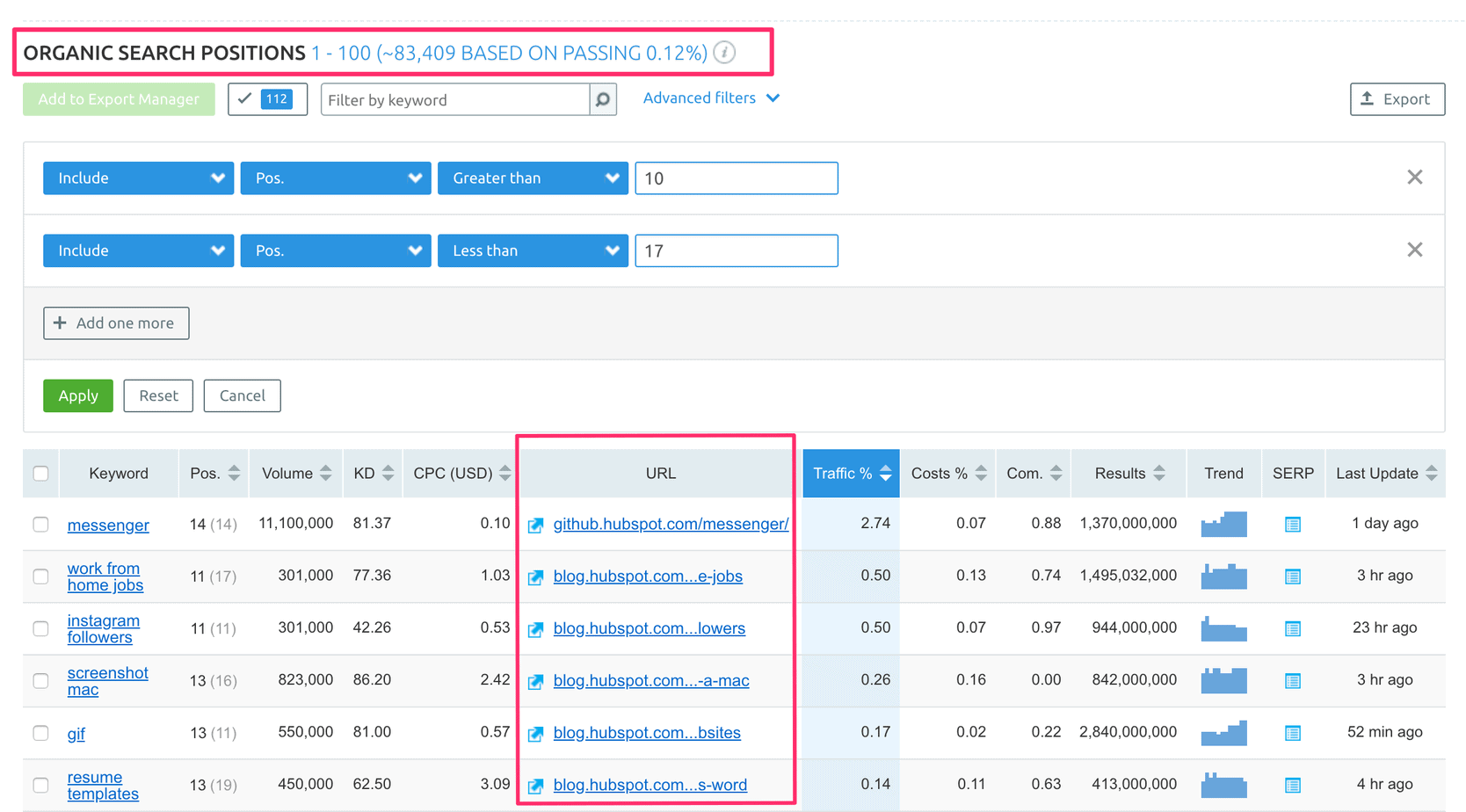This screenshot has height=812, width=1466.
Task: Sort by Pos. column arrows
Action: point(234,473)
